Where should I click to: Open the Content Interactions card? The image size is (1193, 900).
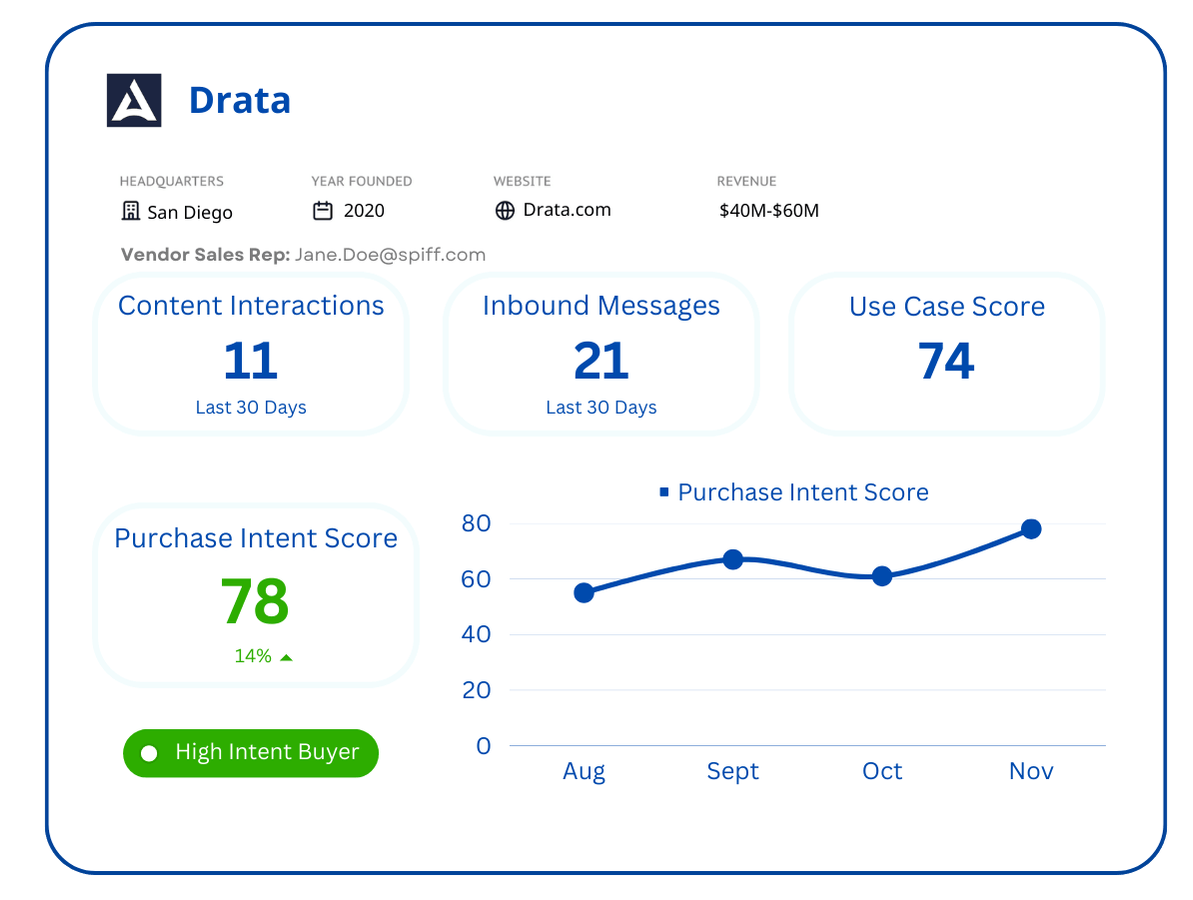pyautogui.click(x=251, y=355)
